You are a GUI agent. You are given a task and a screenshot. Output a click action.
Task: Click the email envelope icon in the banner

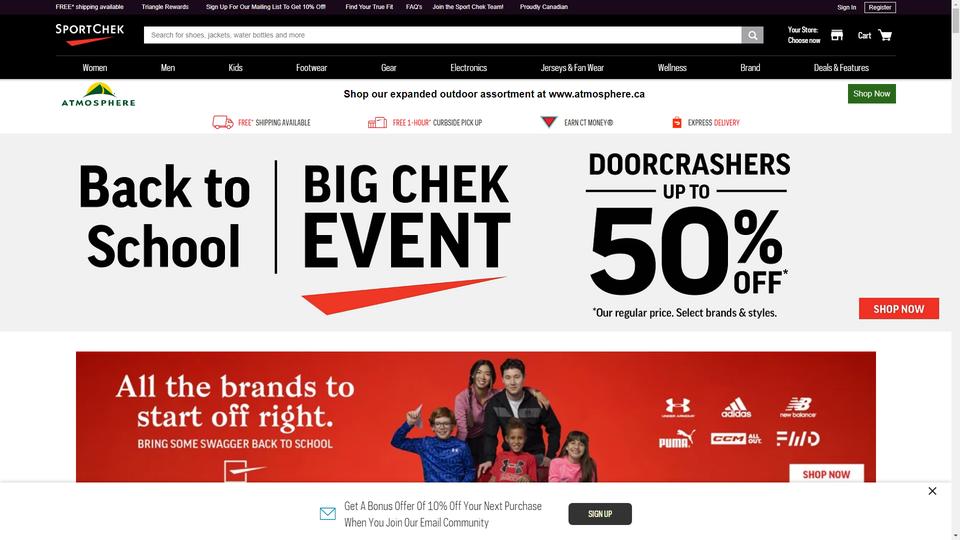(328, 514)
